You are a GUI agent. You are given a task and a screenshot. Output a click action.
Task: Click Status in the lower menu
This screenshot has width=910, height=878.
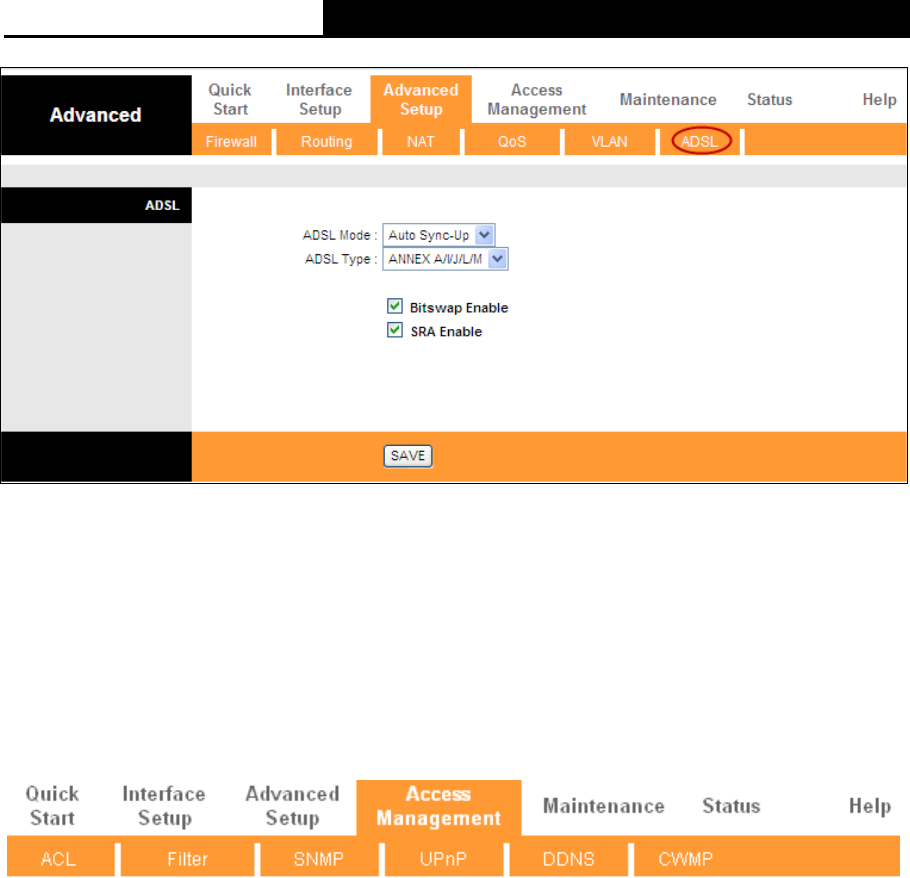(731, 806)
